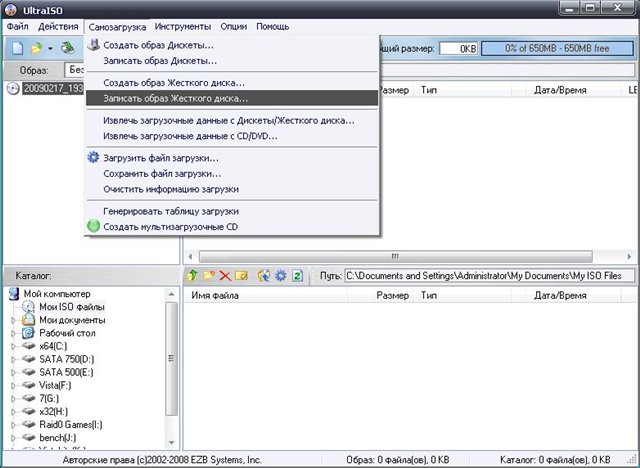The image size is (640, 468).
Task: Click green disc icon beside Создать мультизагрузочные CD
Action: [93, 226]
